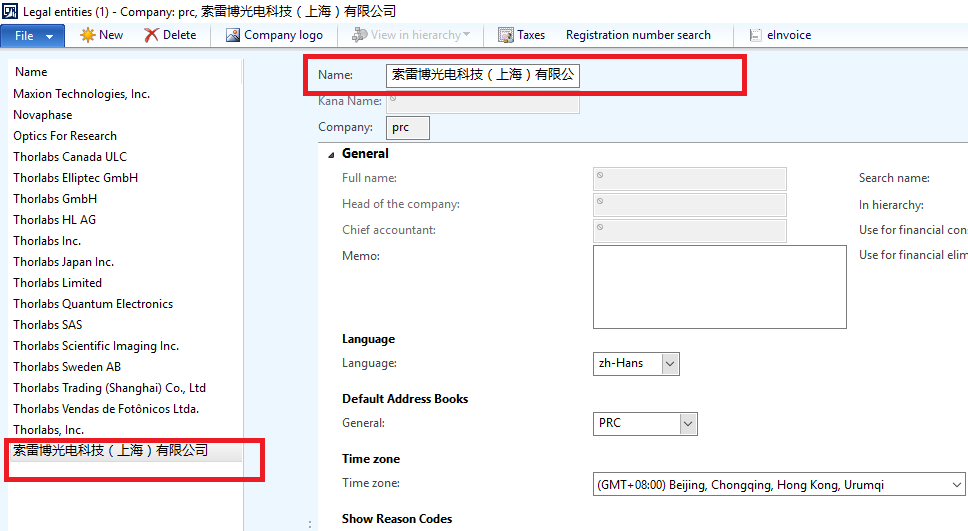Open the Time zone dropdown
Viewport: 968px width, 531px height.
coord(956,485)
